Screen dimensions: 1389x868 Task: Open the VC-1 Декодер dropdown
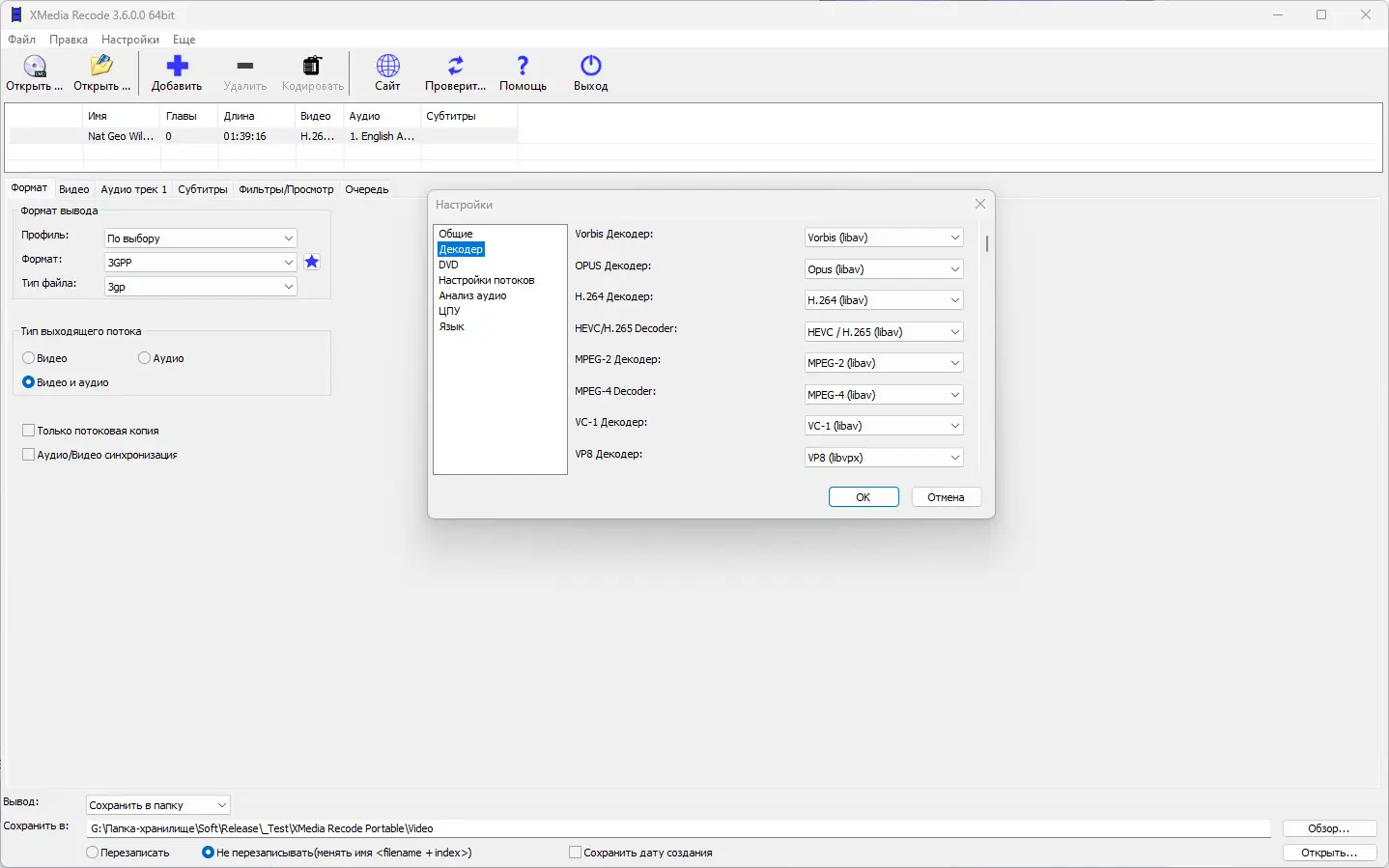point(884,426)
